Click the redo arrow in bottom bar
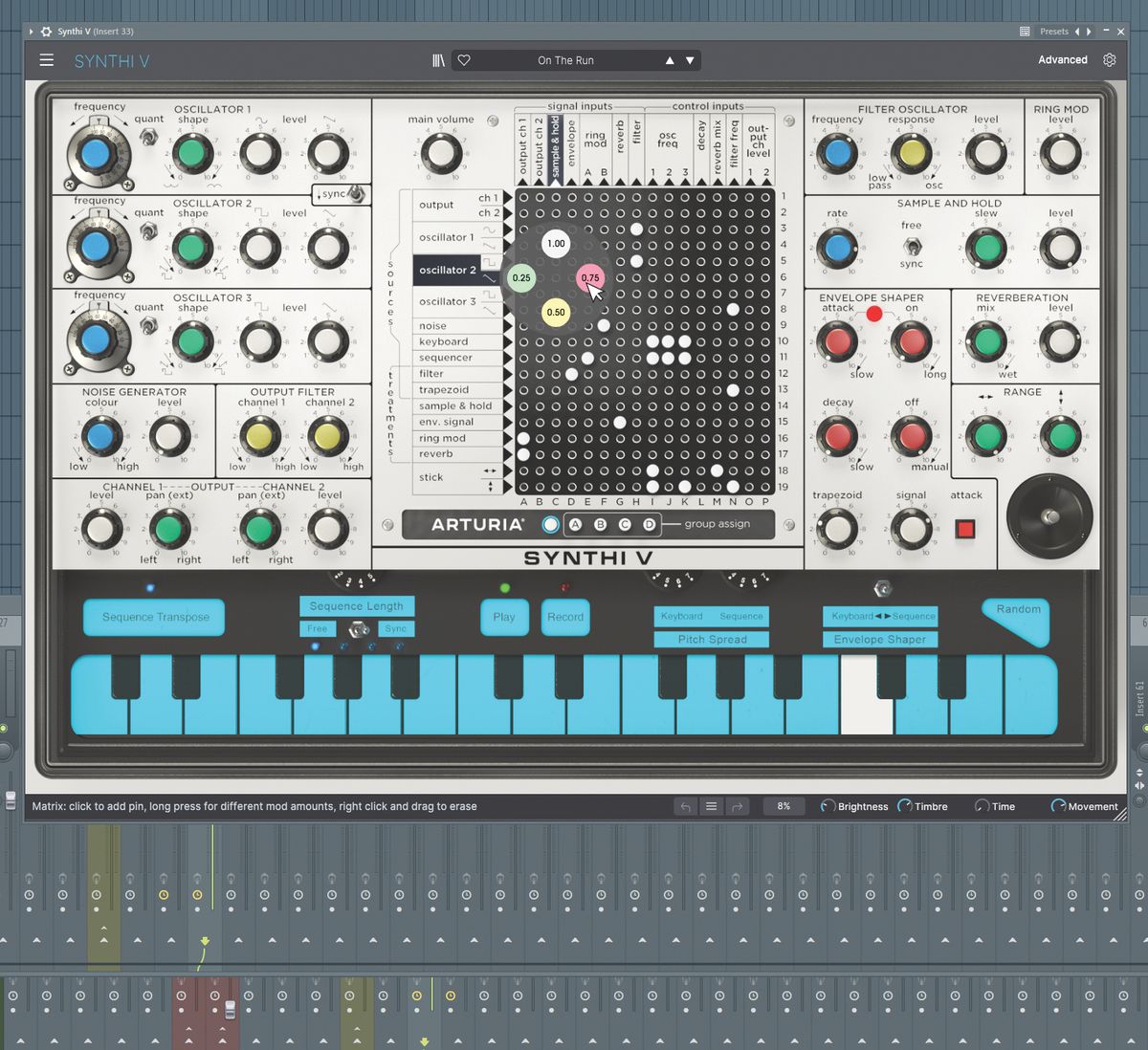The image size is (1148, 1050). tap(737, 806)
